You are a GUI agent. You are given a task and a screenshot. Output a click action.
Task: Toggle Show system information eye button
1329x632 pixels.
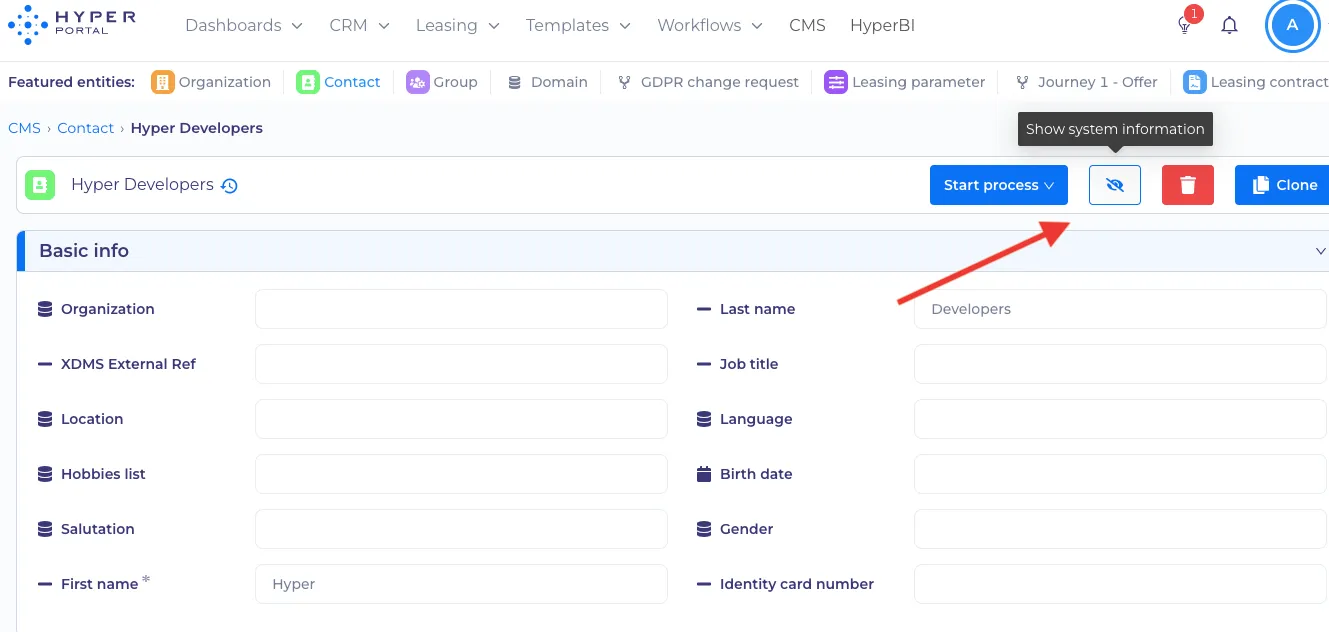[x=1115, y=185]
